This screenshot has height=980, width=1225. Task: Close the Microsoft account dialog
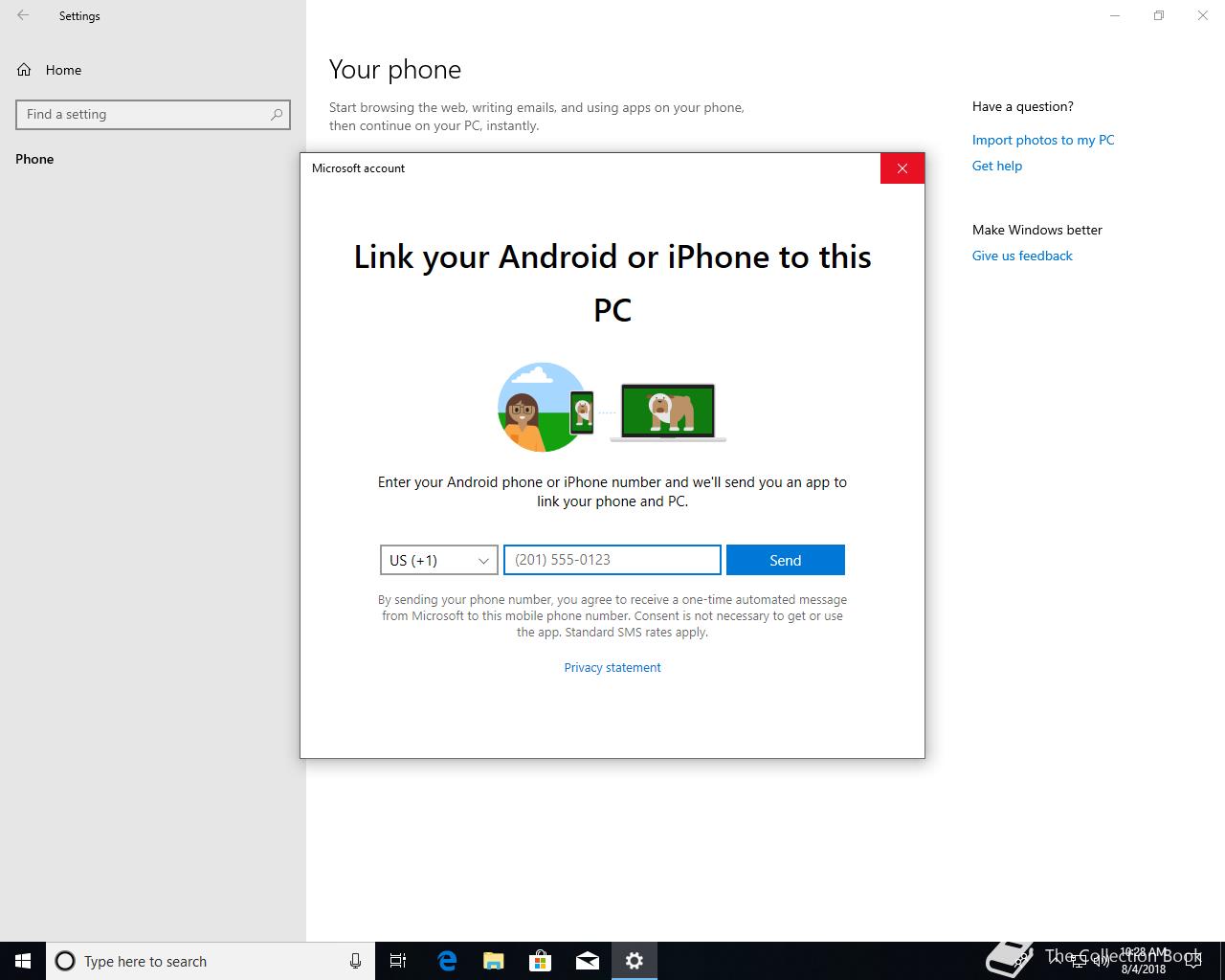(902, 168)
